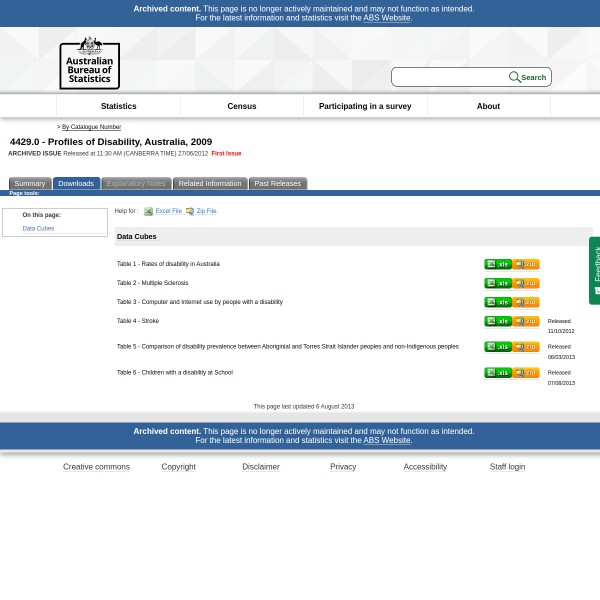
Task: Open the Related Information tab
Action: click(x=209, y=184)
